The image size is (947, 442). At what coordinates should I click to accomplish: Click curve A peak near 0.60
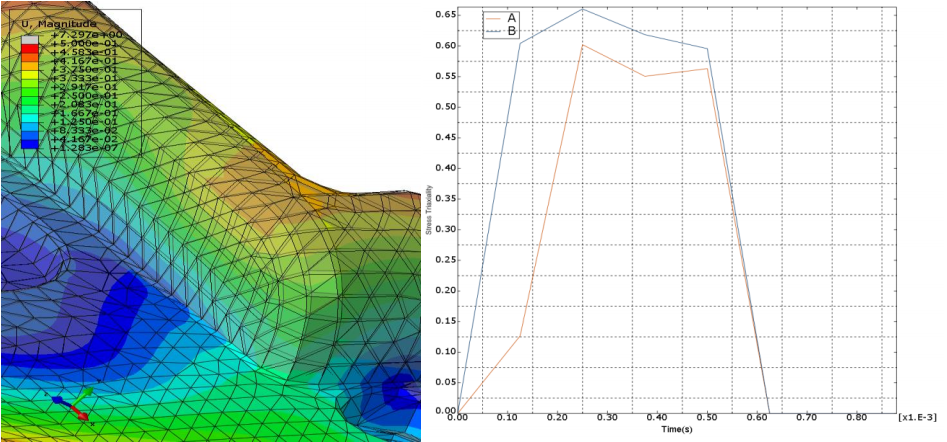pyautogui.click(x=582, y=45)
